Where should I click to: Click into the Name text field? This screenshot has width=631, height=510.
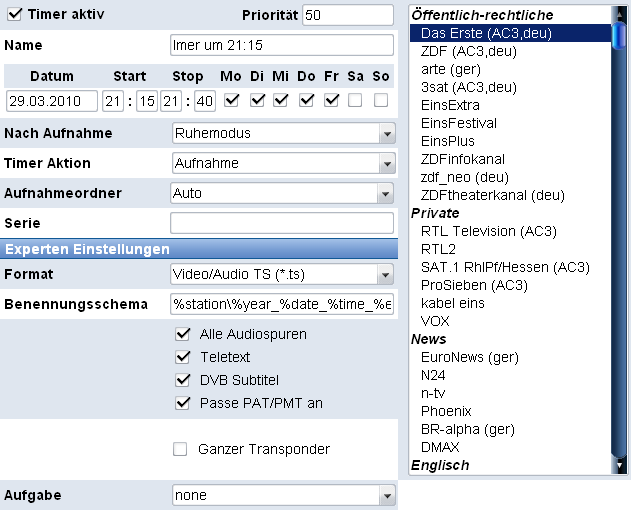click(x=282, y=45)
